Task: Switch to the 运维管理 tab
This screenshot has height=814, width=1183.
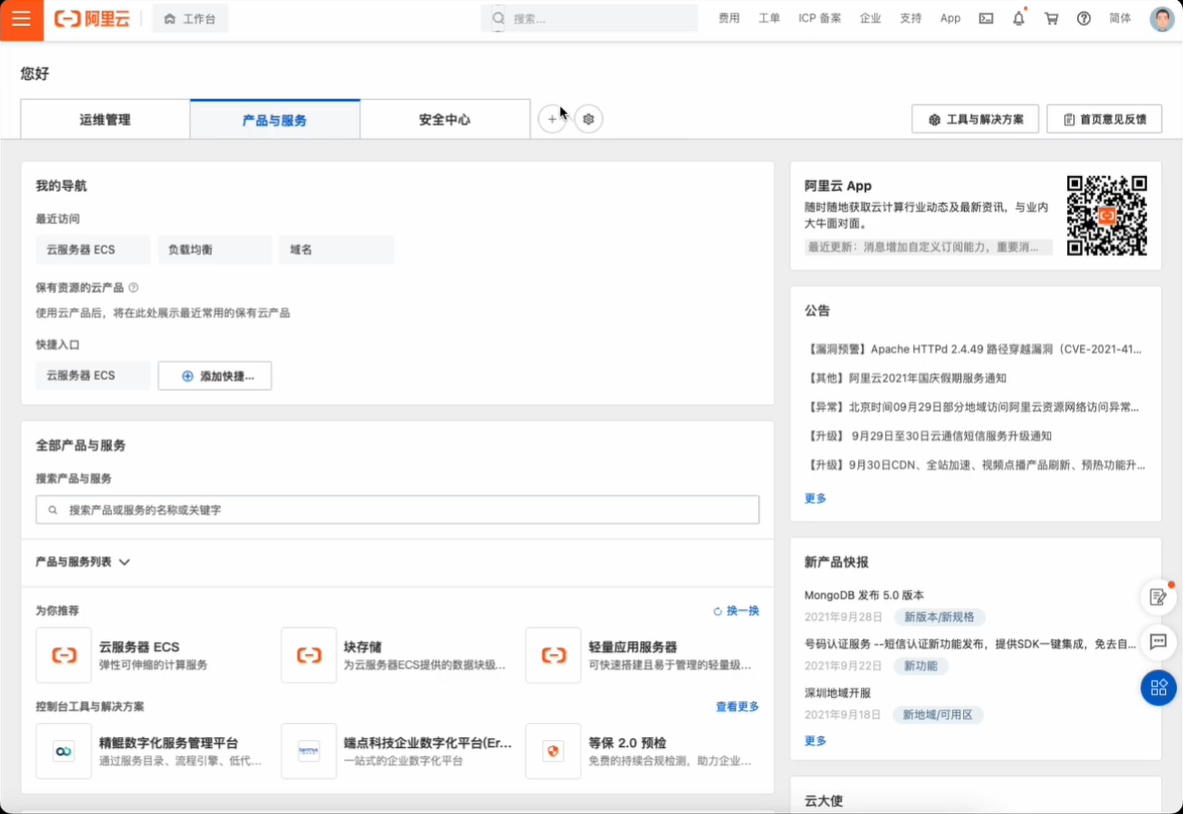Action: pyautogui.click(x=105, y=119)
